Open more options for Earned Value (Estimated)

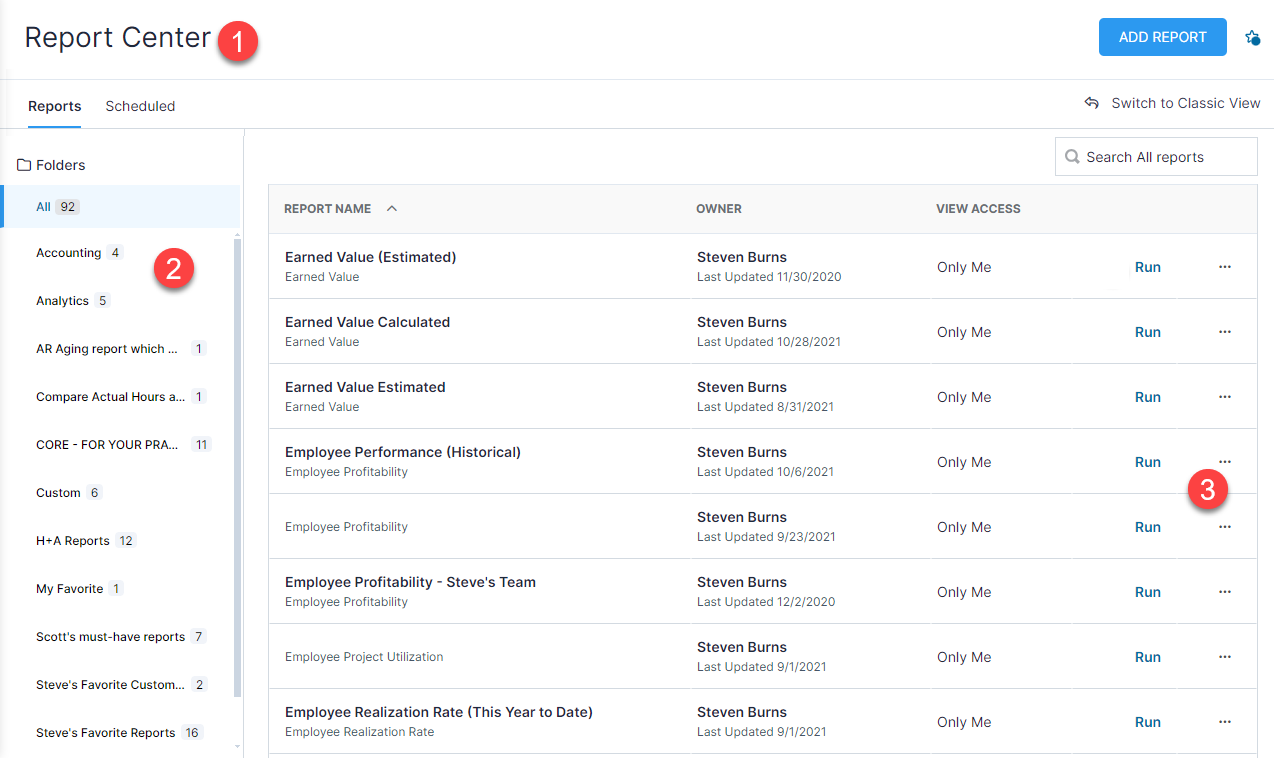point(1224,267)
